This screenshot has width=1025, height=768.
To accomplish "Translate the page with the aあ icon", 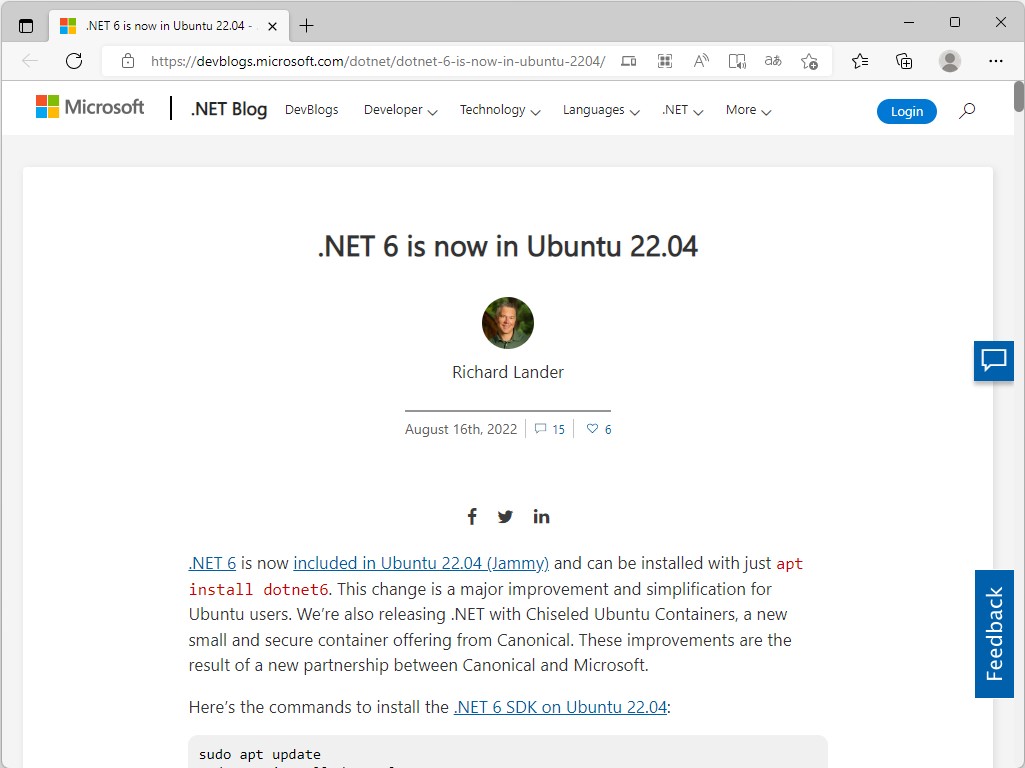I will [772, 61].
